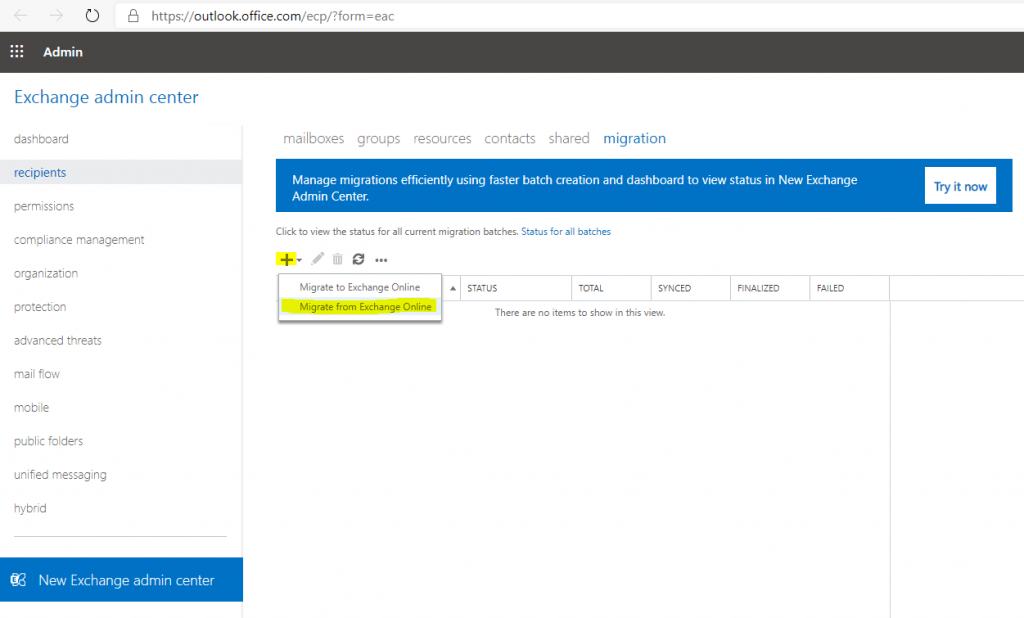Image resolution: width=1024 pixels, height=618 pixels.
Task: Open the more options ellipsis menu
Action: point(381,260)
